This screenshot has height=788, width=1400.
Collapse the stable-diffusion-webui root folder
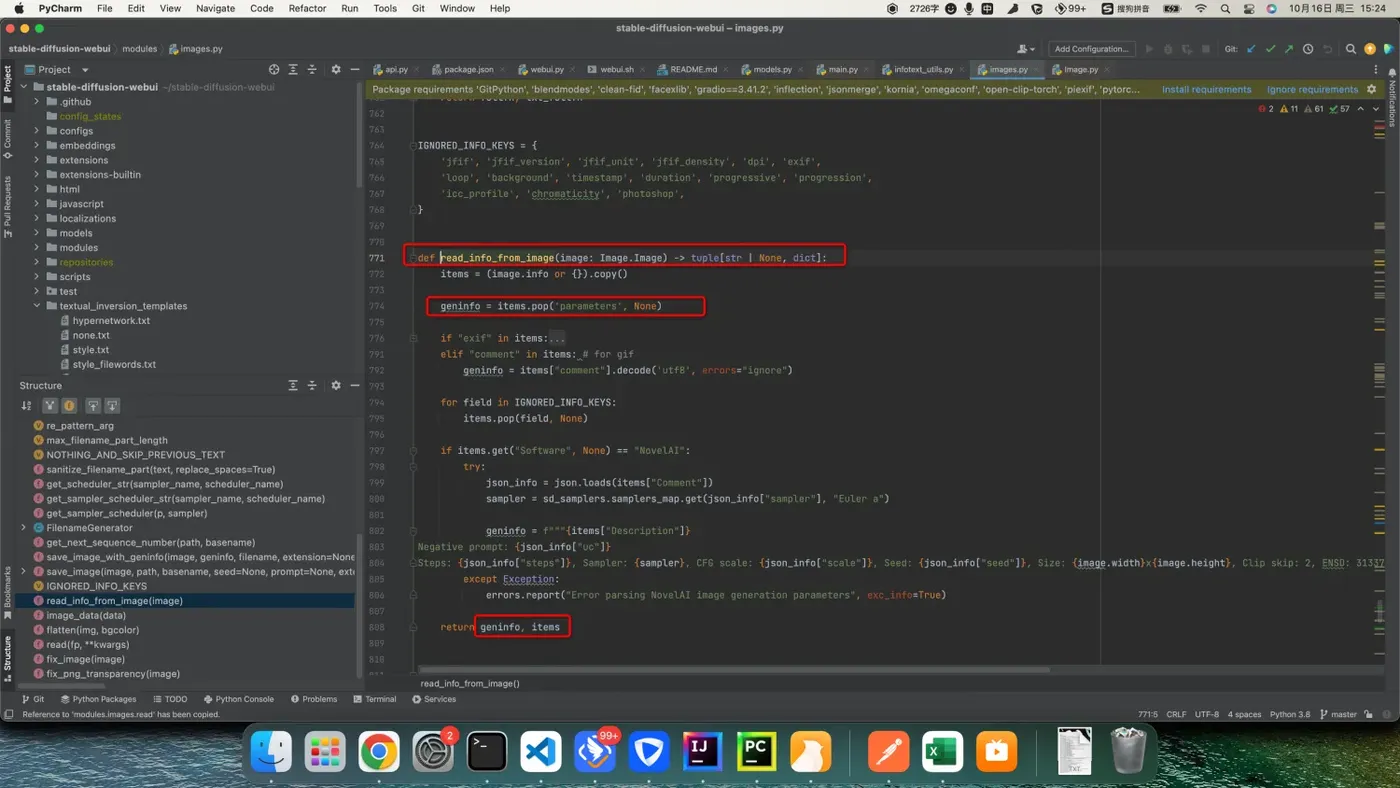click(x=23, y=87)
